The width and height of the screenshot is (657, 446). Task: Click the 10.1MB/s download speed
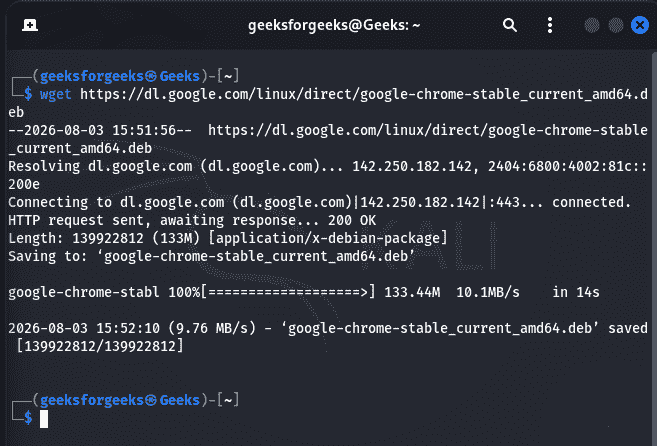coord(488,292)
